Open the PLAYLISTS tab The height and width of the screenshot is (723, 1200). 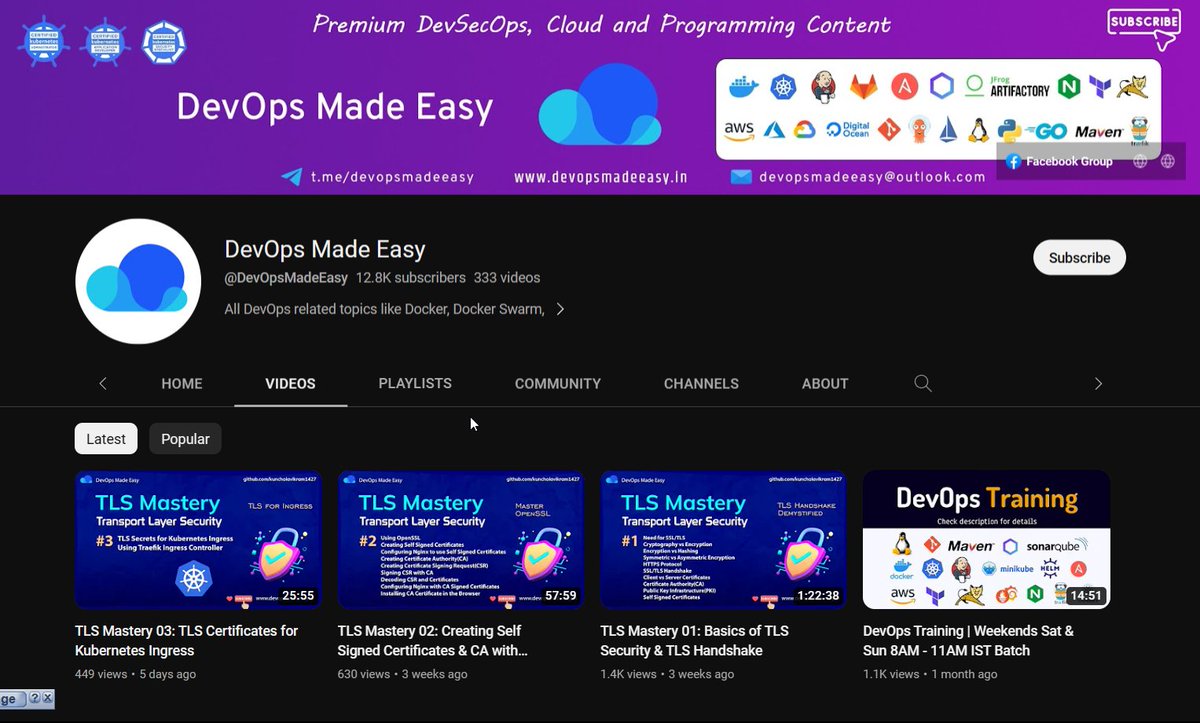point(415,383)
